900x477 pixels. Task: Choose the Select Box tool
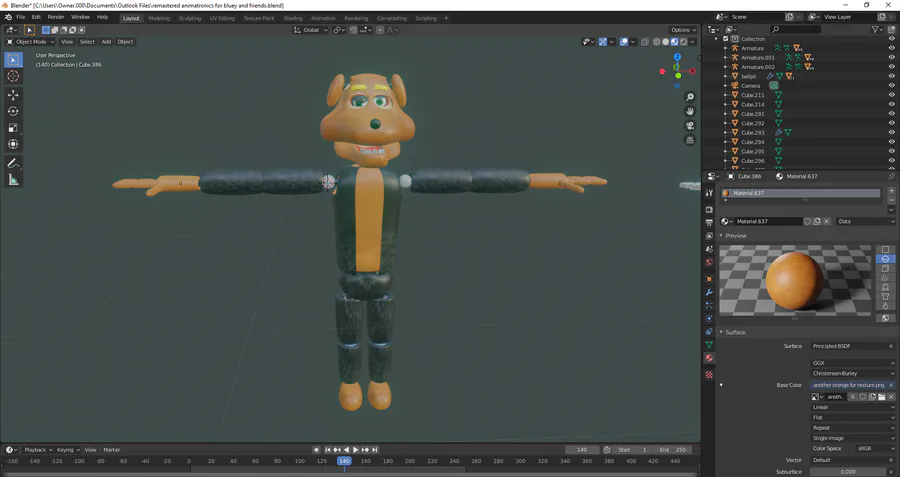pyautogui.click(x=13, y=60)
